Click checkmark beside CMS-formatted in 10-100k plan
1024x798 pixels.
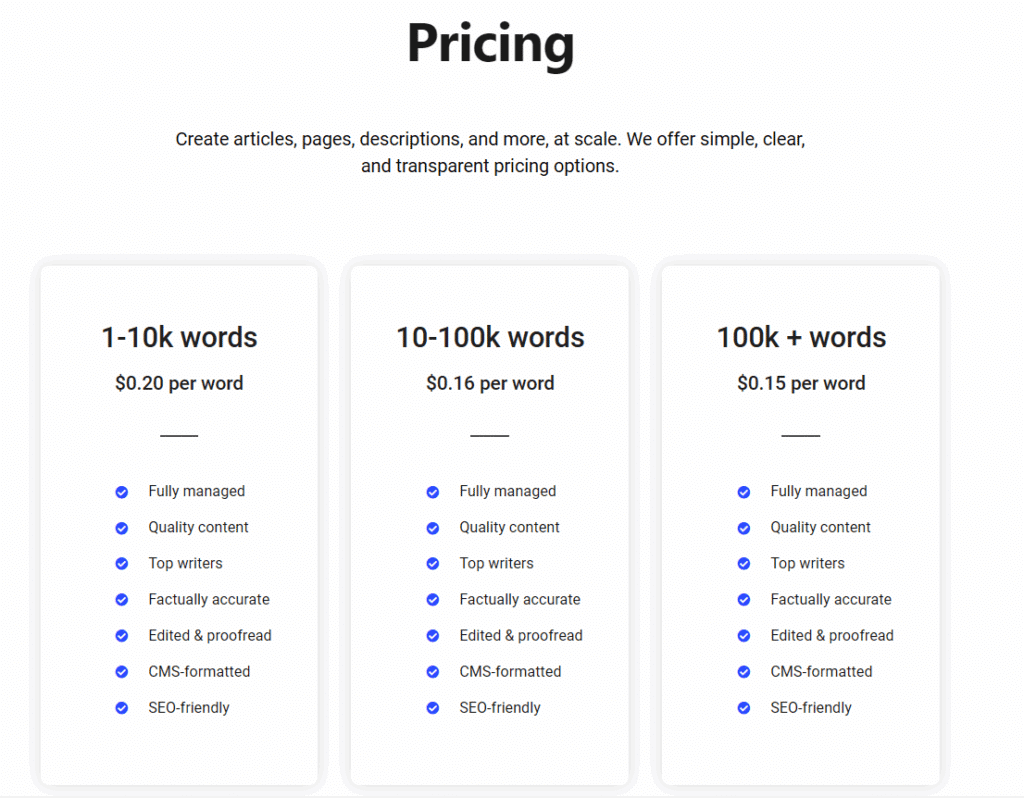(x=432, y=672)
